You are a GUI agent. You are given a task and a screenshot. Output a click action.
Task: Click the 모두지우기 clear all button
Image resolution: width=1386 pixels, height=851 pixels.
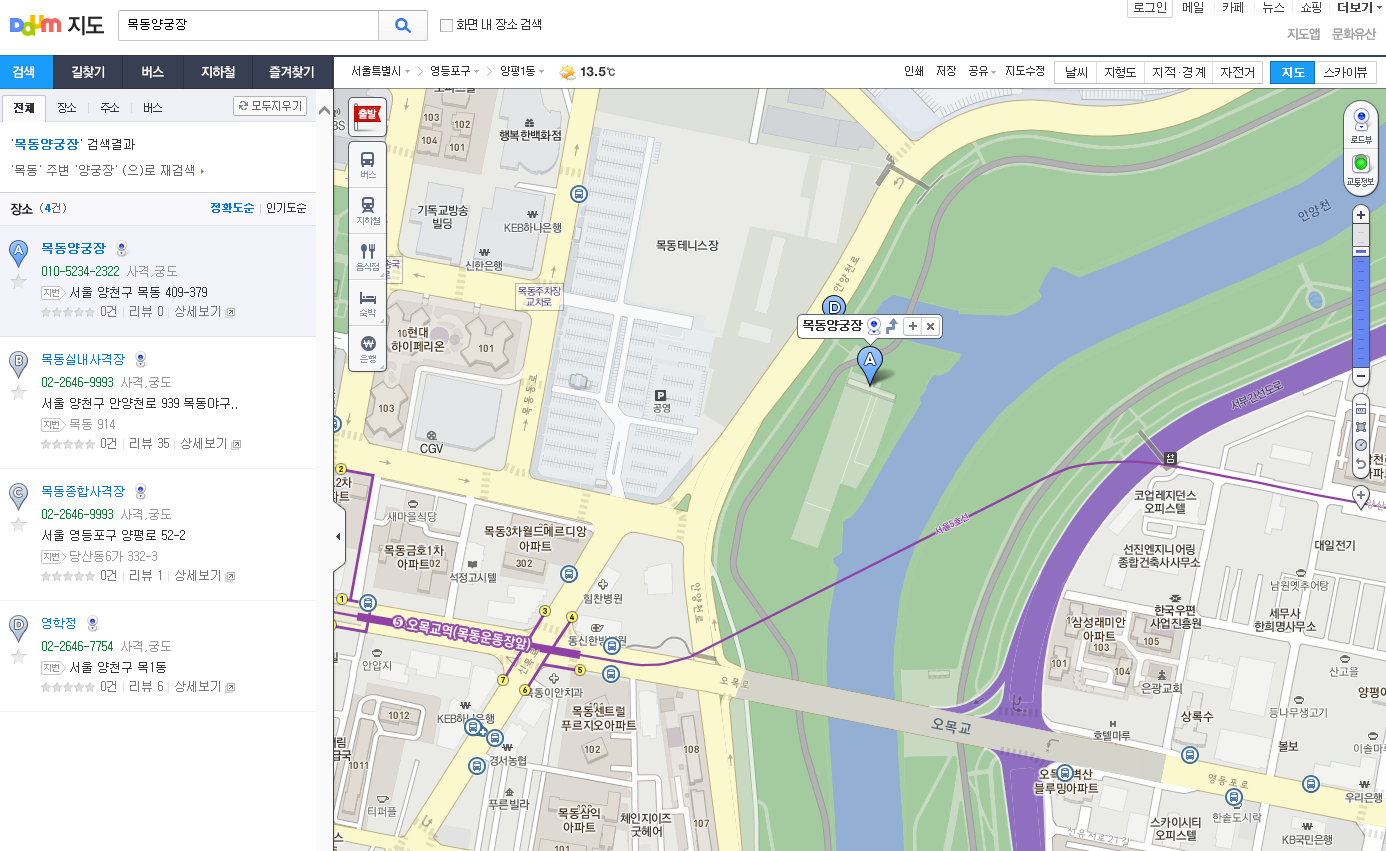point(270,106)
